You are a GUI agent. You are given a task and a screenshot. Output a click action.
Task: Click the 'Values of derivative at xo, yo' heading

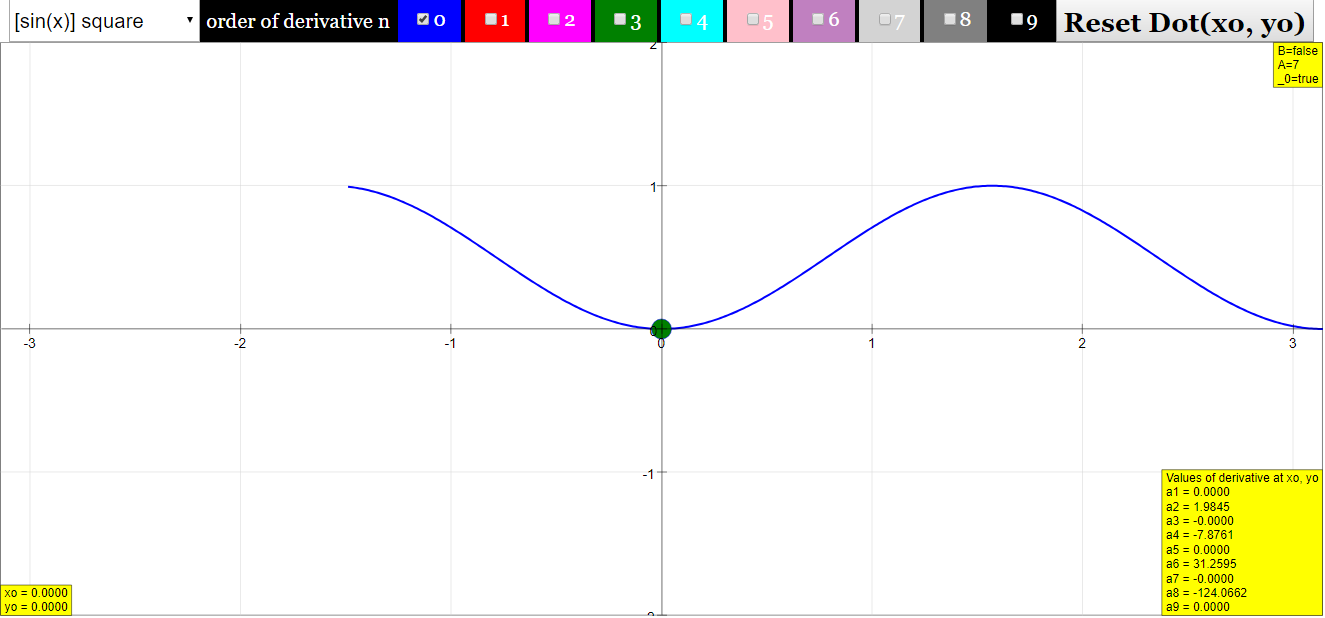point(1242,478)
